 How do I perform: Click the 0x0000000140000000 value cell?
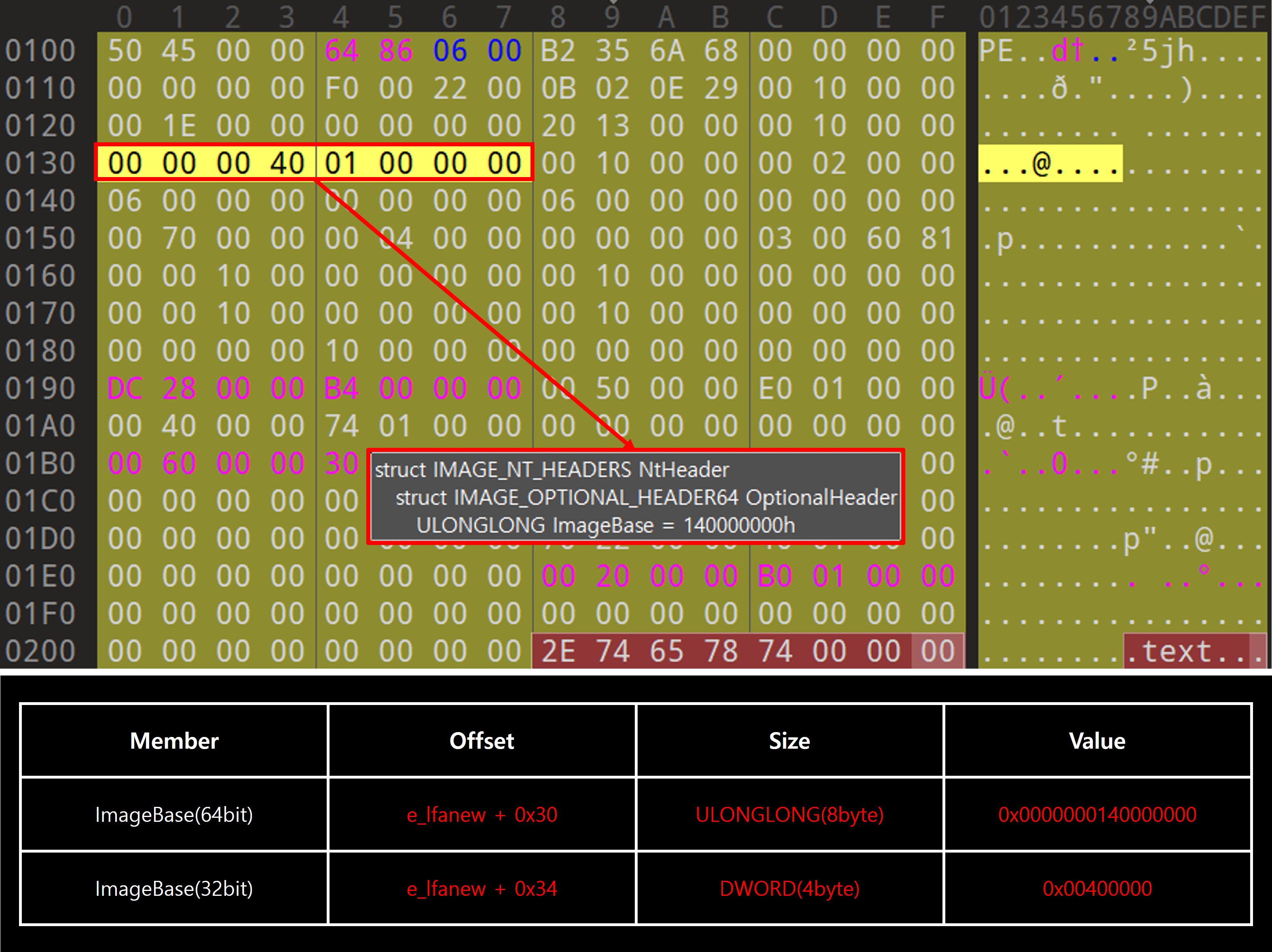coord(1097,815)
